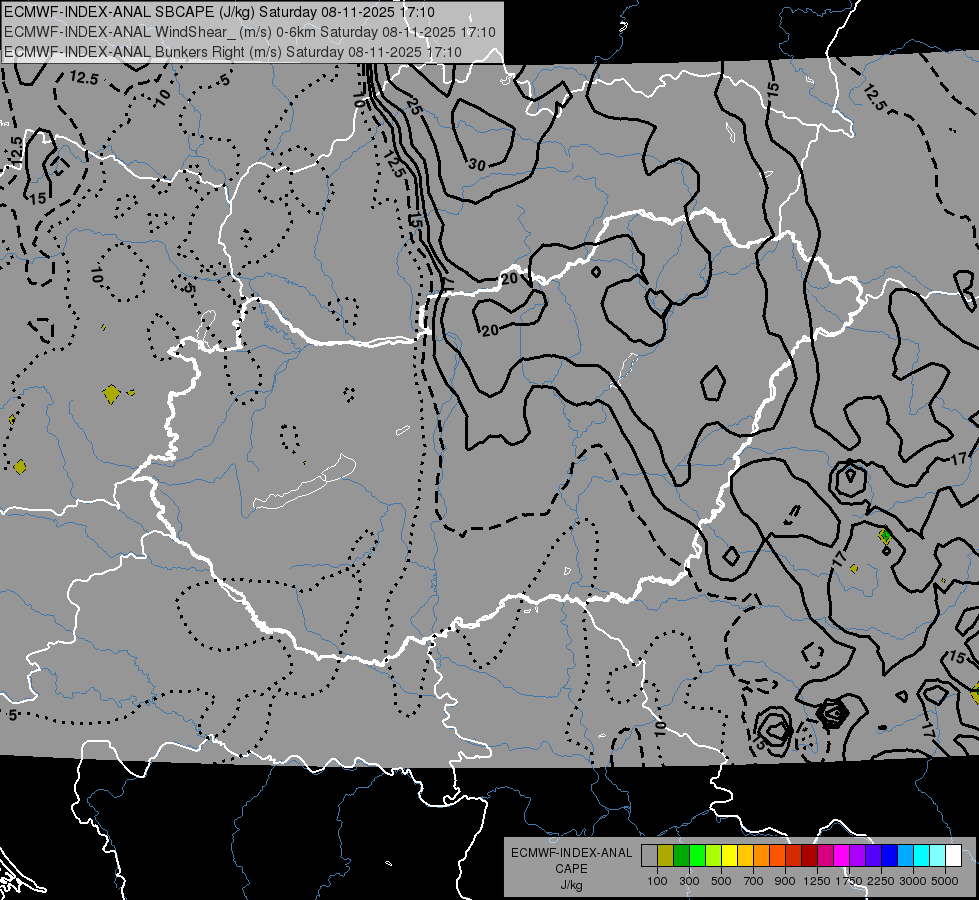Click the 25 contour label

pyautogui.click(x=415, y=107)
